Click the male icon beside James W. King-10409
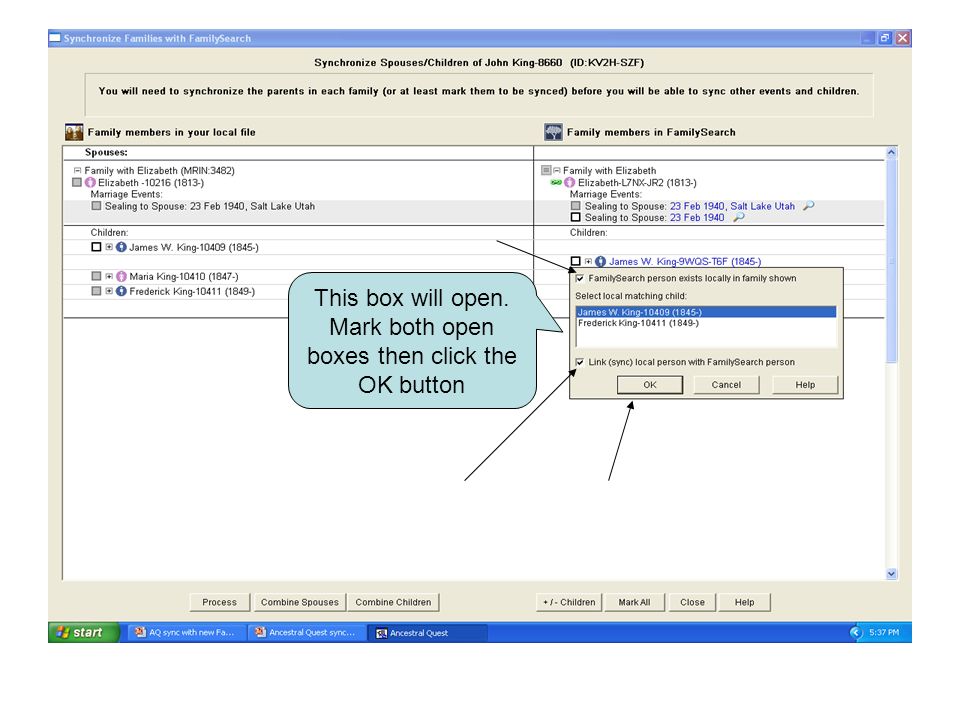The width and height of the screenshot is (960, 720). (x=121, y=247)
